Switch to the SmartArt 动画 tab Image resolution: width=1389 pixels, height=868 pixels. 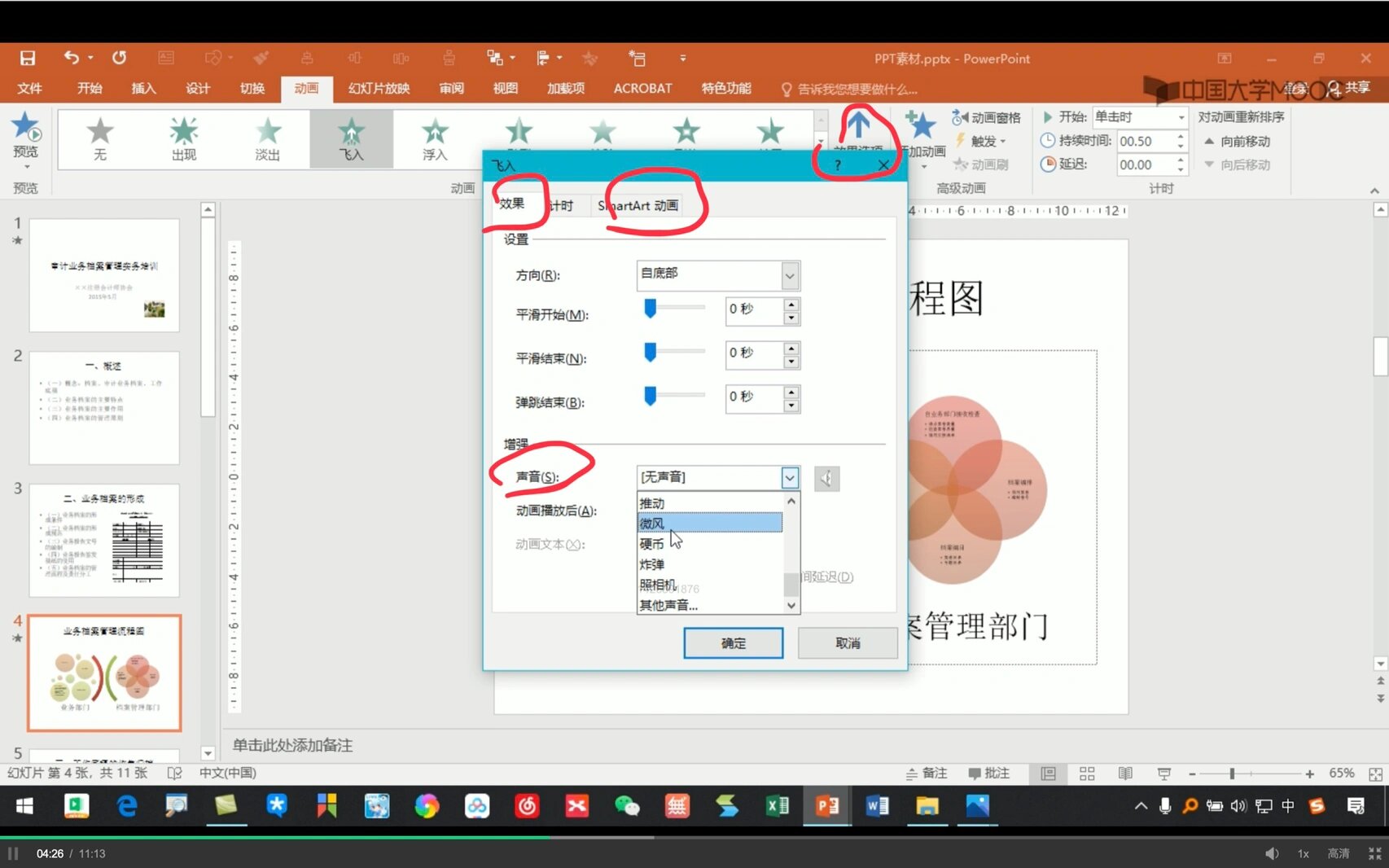(638, 206)
